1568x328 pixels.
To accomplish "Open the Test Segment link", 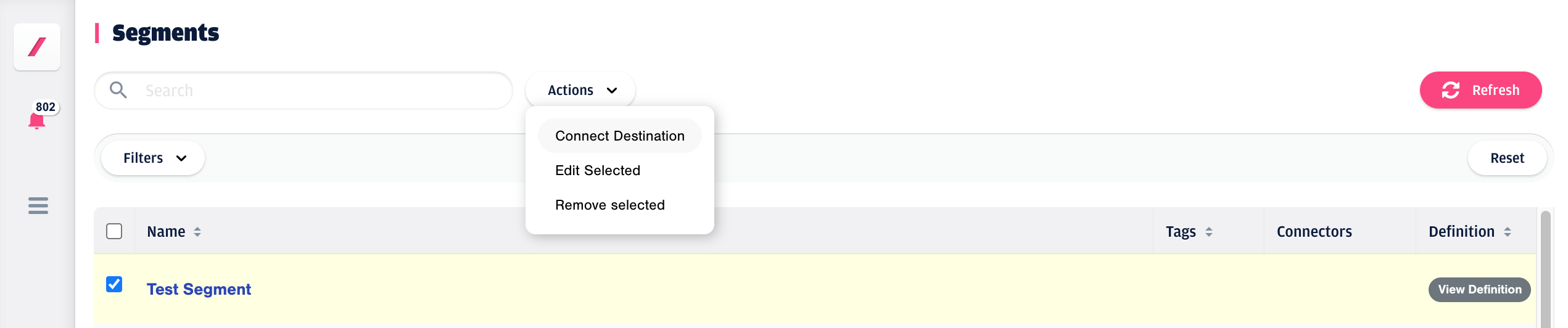I will 199,289.
